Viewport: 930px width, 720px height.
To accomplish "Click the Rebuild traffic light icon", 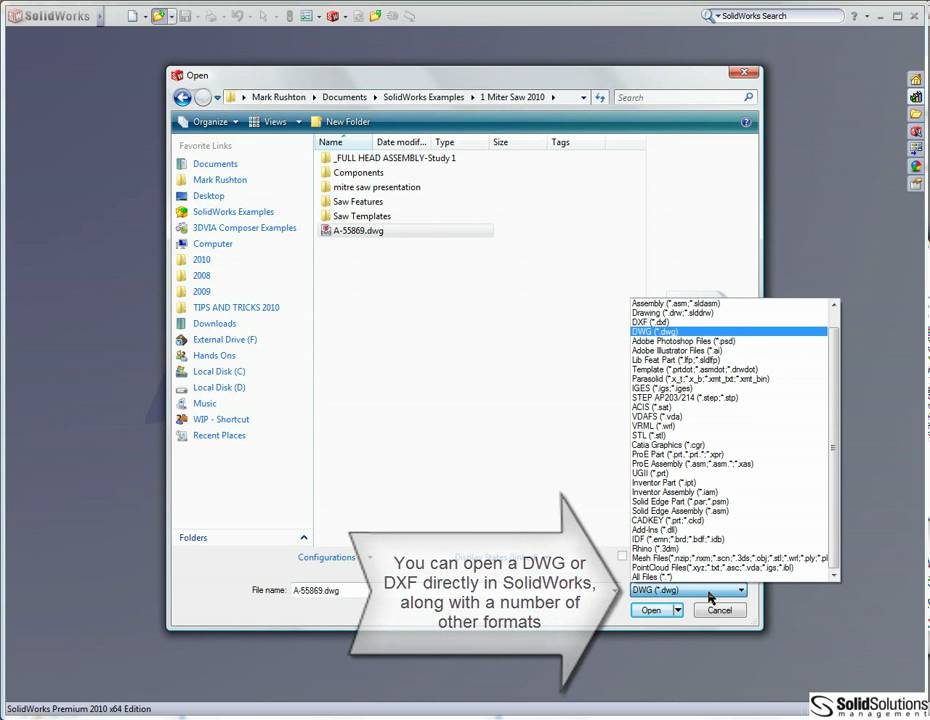I will (x=289, y=16).
